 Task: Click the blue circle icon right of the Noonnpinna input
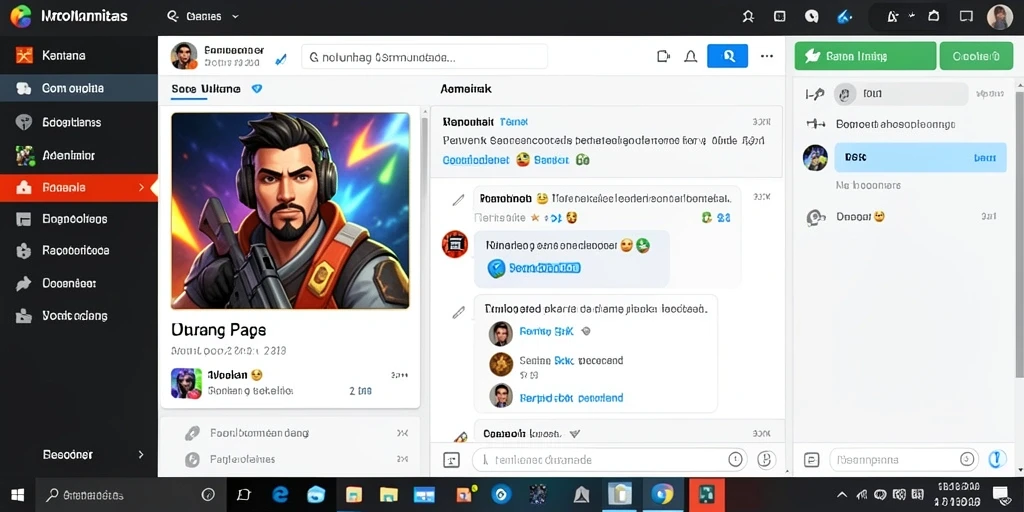(995, 460)
